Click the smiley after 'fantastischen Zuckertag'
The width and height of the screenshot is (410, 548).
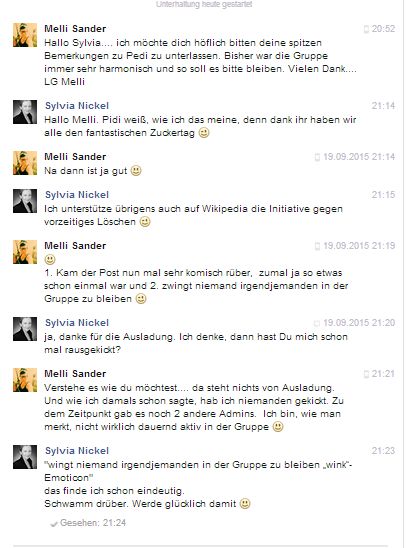click(x=204, y=133)
